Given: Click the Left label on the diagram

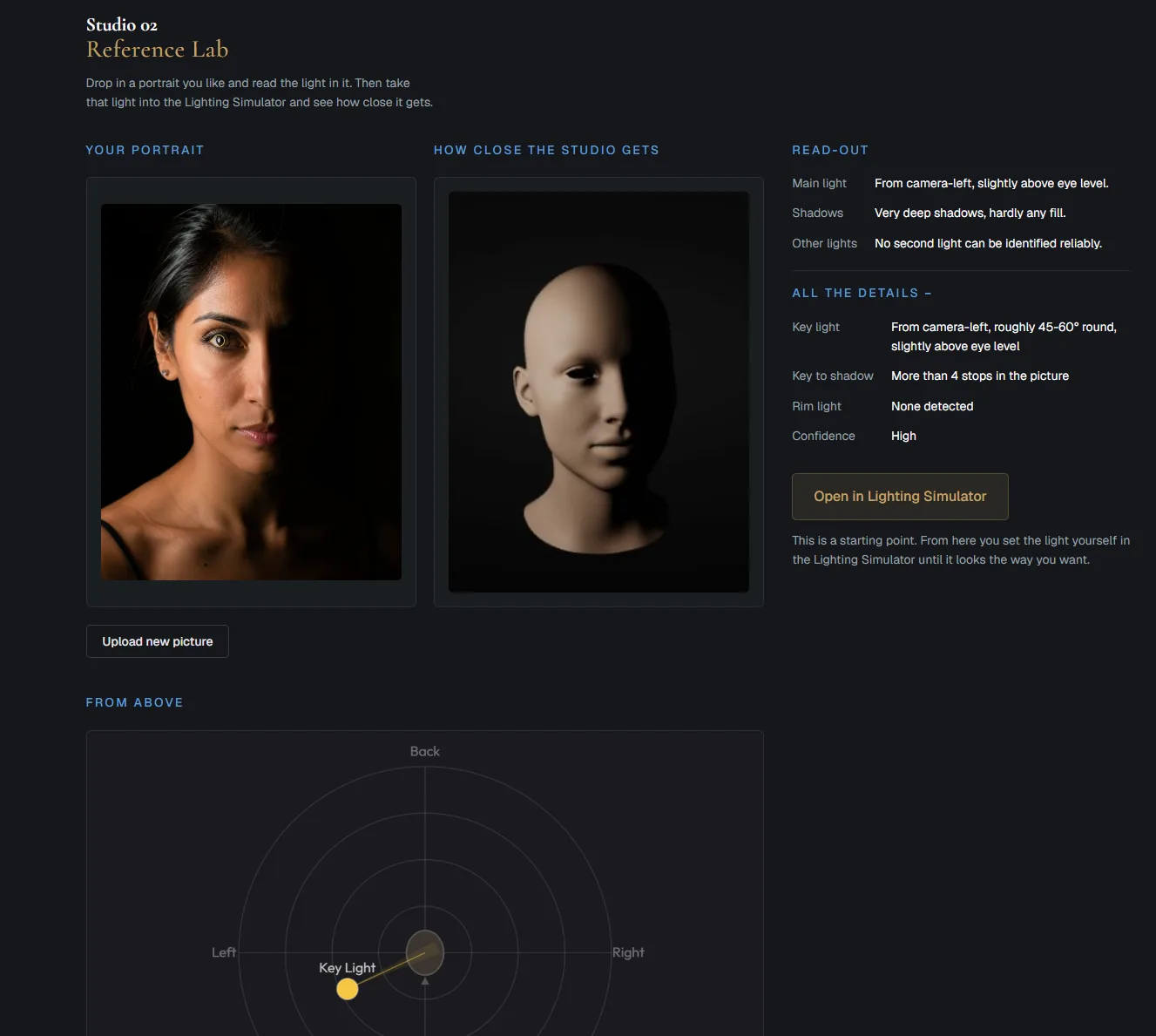Looking at the screenshot, I should [x=224, y=952].
